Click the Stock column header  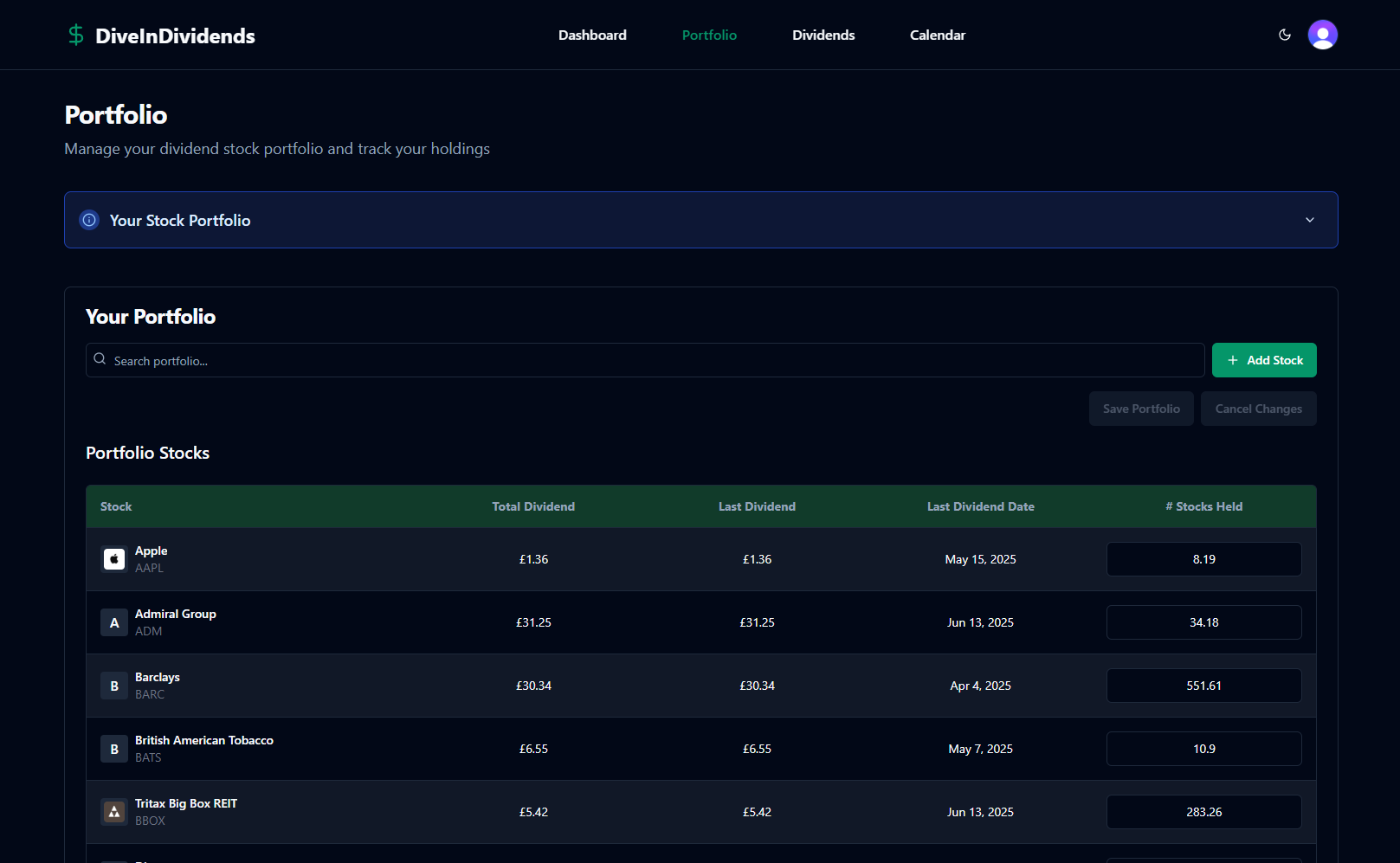116,506
